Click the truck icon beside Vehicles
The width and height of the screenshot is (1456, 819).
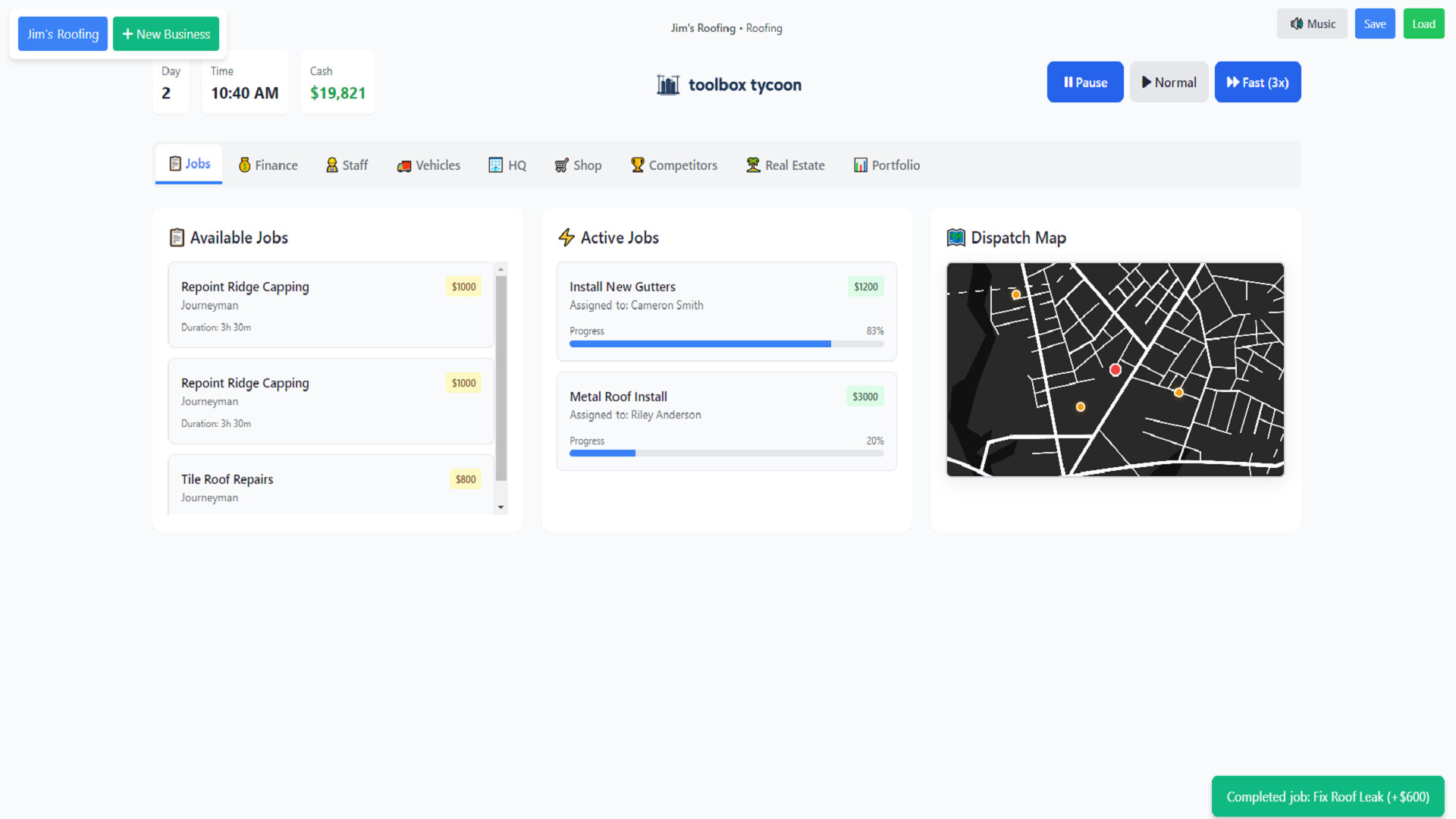point(404,165)
